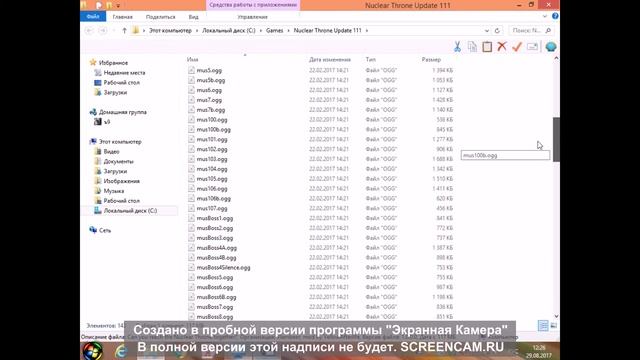Select Этот компьютер in navigation pane
Screen dimensions: 640x360
pyautogui.click(x=120, y=142)
